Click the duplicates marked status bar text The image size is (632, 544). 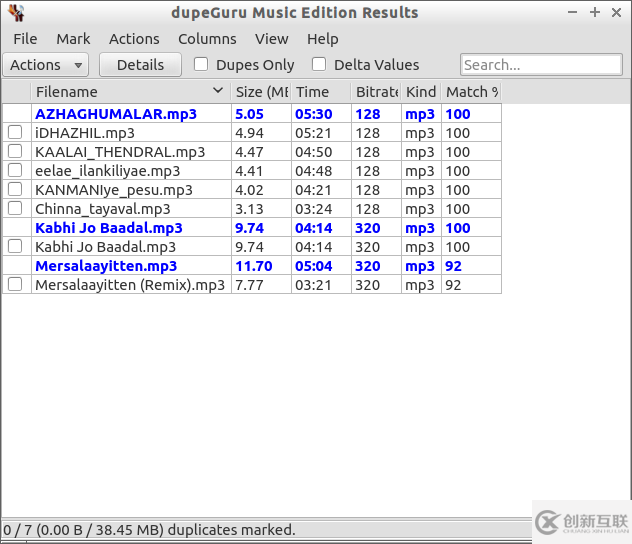(x=149, y=529)
